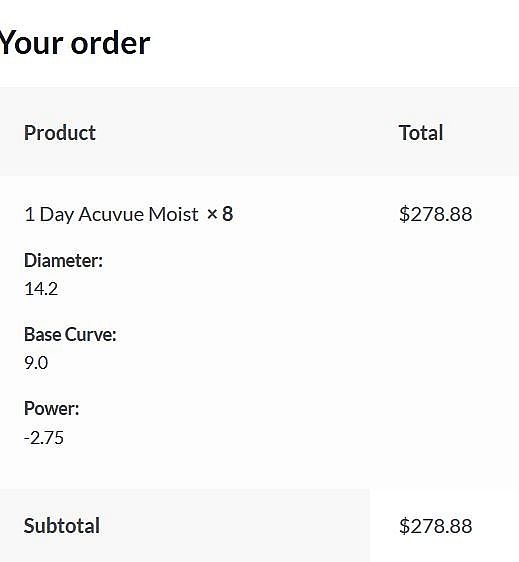Click the dollar sign in the subtotal amount

[404, 526]
